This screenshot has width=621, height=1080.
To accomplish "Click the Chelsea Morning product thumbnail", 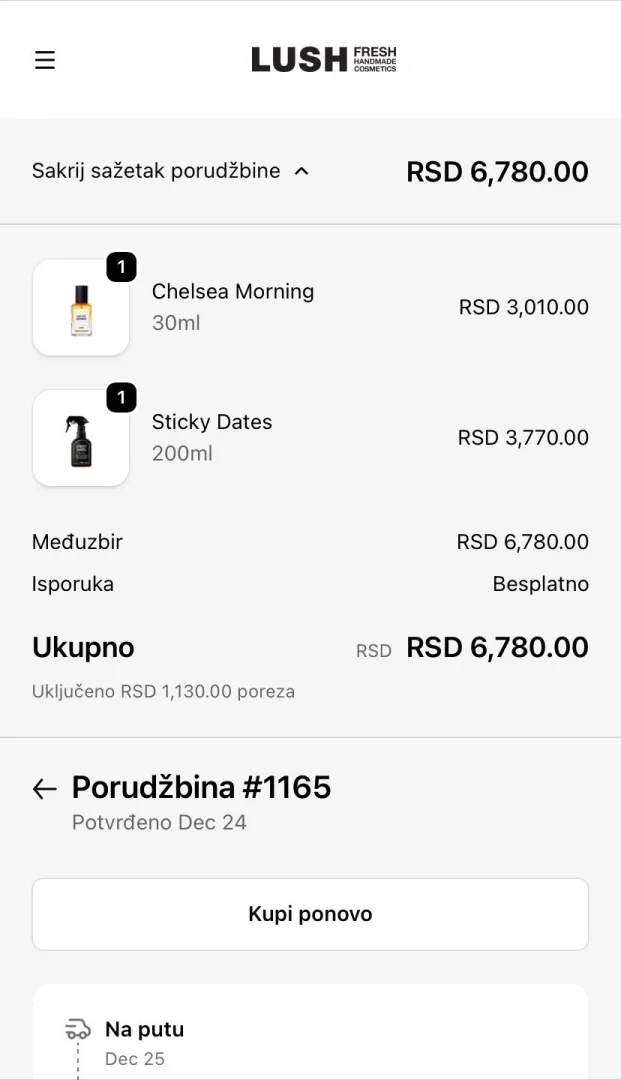I will coord(81,307).
